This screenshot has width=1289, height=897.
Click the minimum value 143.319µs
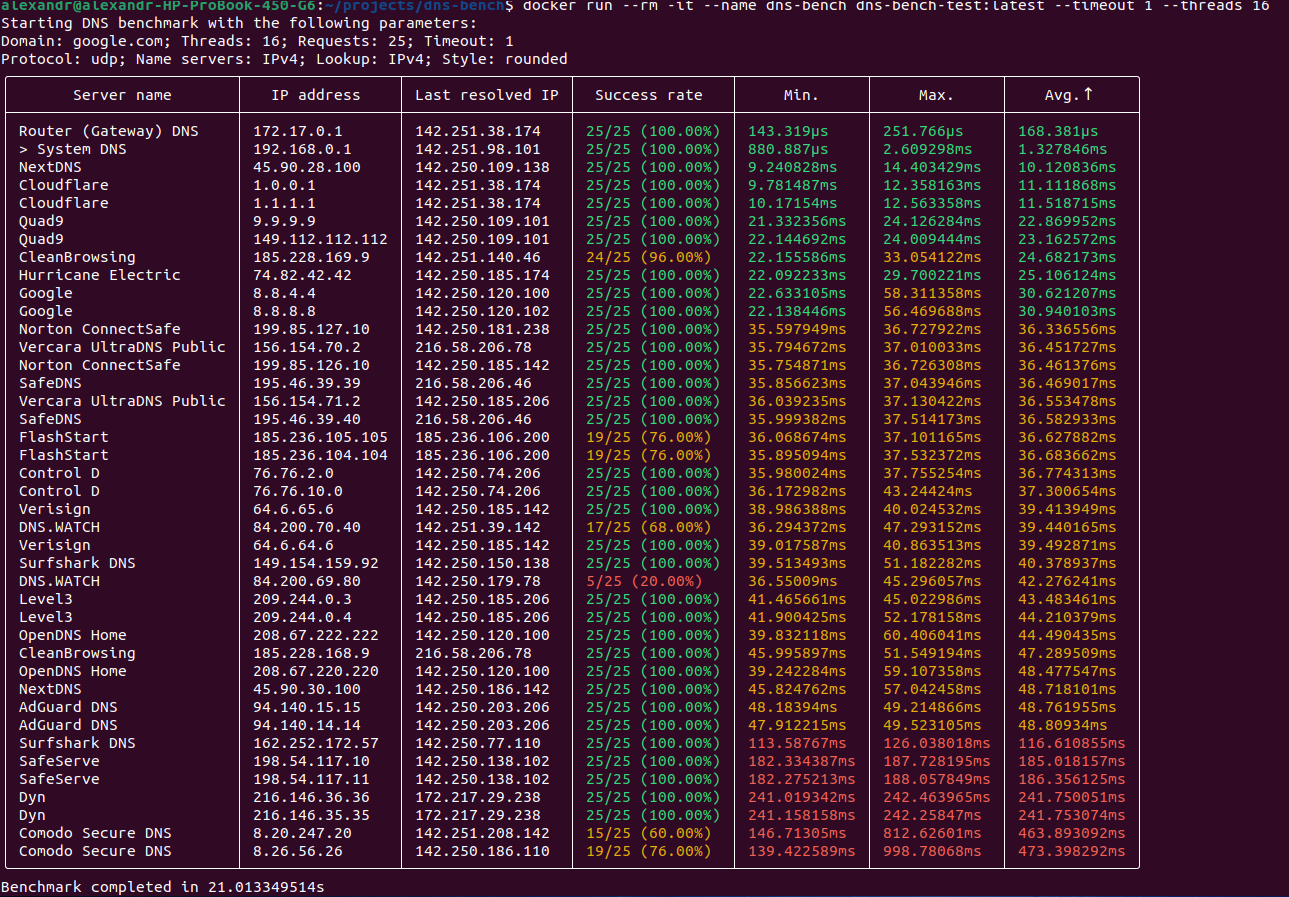click(x=788, y=131)
